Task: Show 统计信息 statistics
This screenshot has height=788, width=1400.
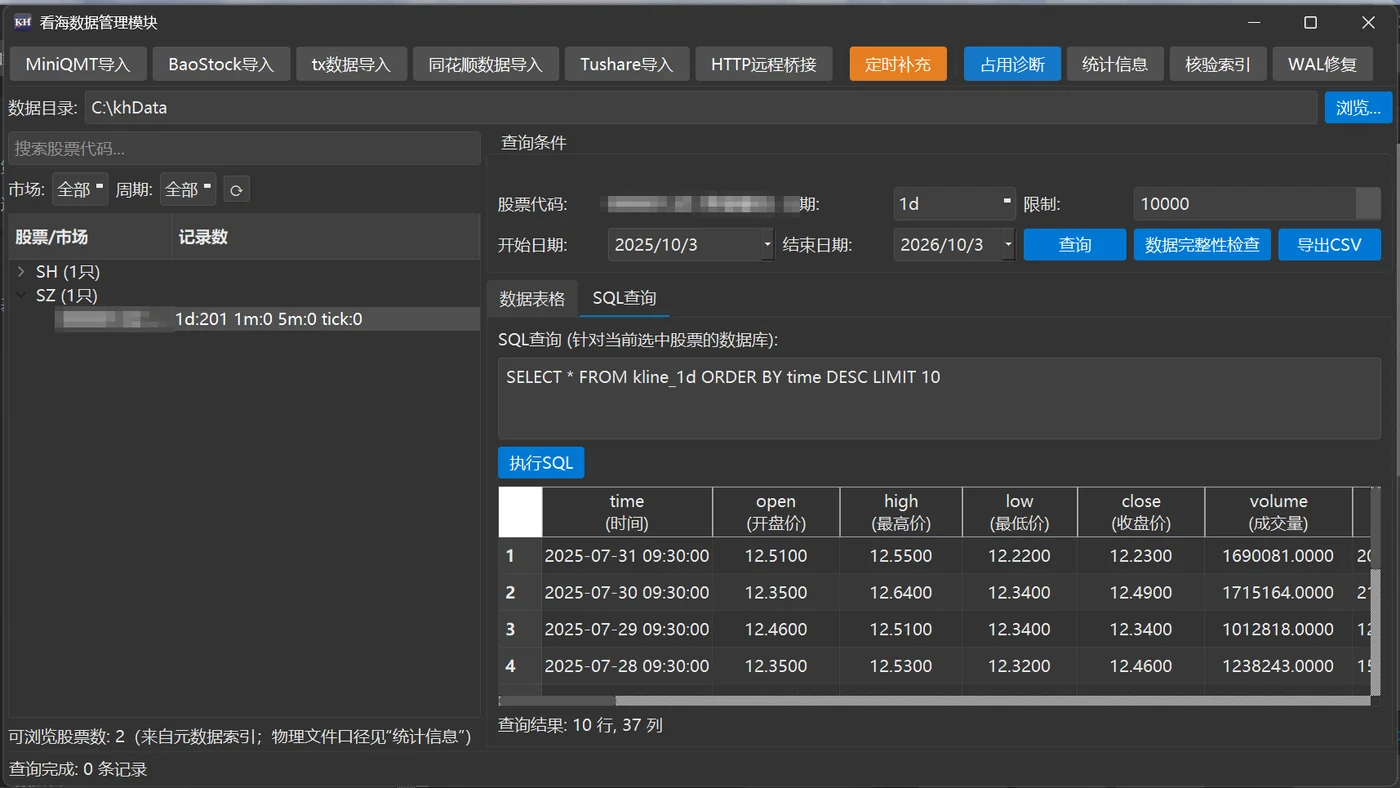Action: [x=1115, y=64]
